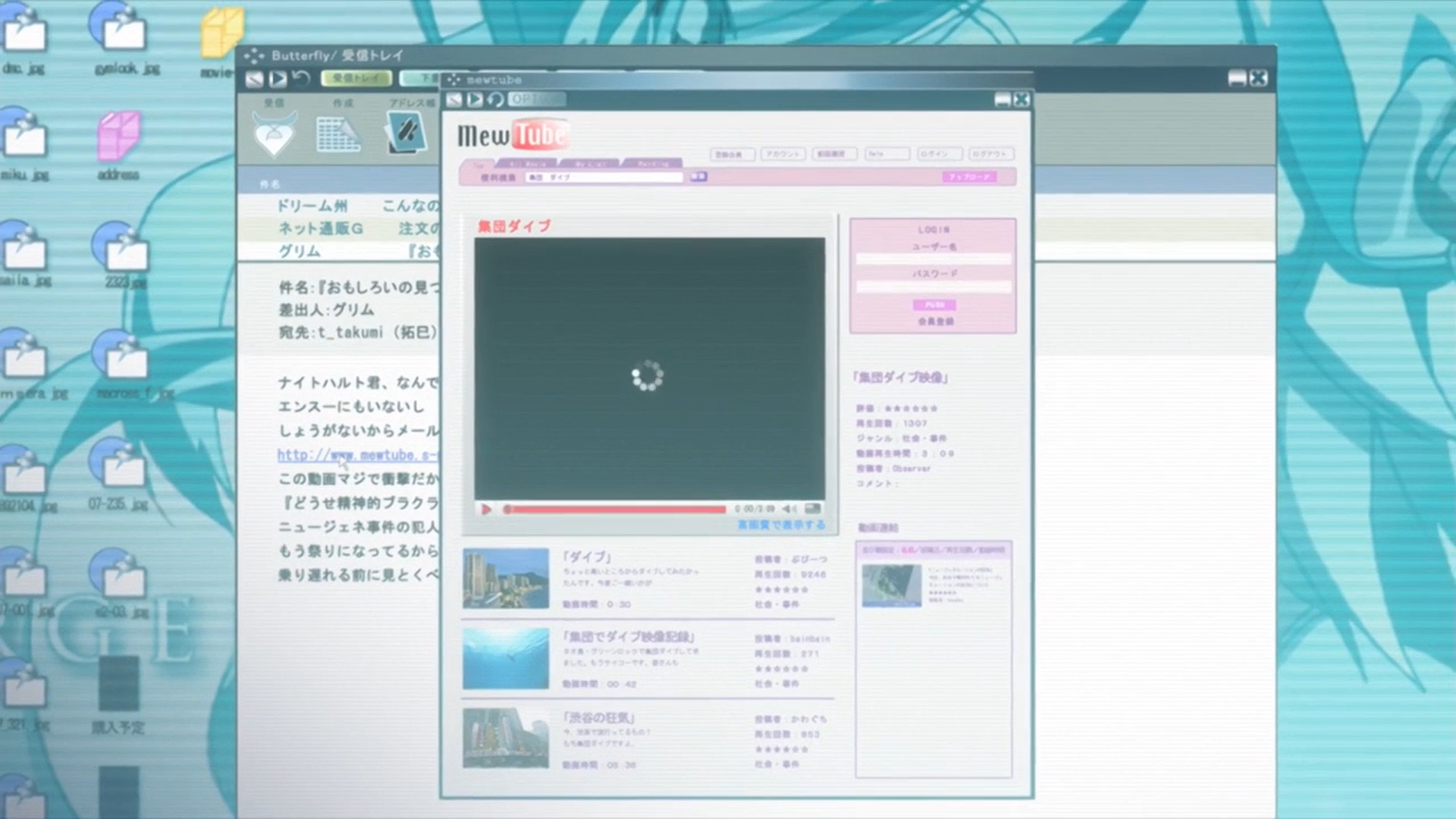Click the 受信 heart icon in Butterfly

(x=274, y=133)
